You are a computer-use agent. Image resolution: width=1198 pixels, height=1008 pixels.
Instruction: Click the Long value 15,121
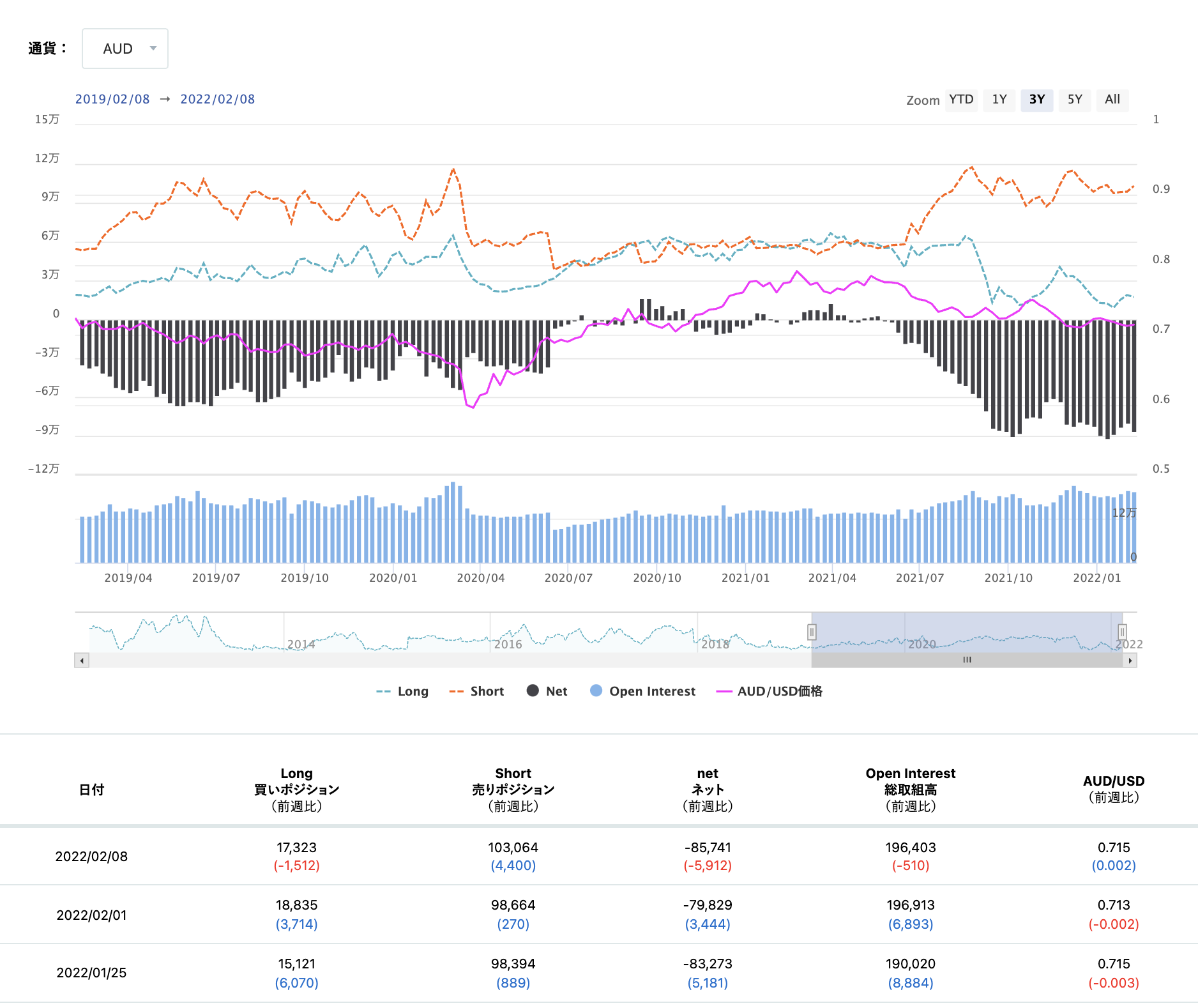pos(296,964)
